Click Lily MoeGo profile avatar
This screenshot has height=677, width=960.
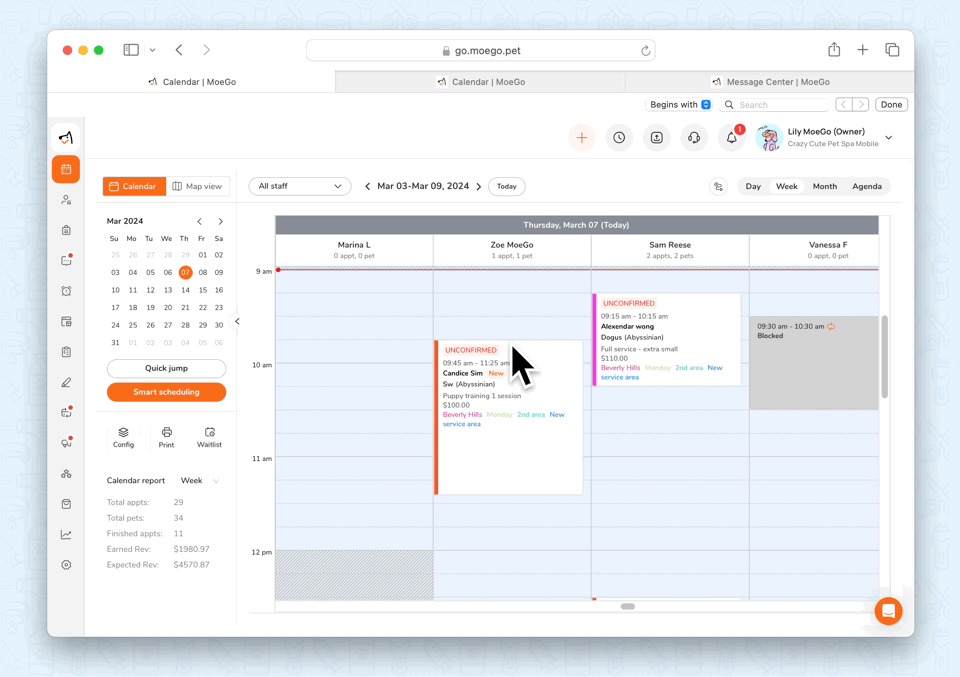(769, 138)
